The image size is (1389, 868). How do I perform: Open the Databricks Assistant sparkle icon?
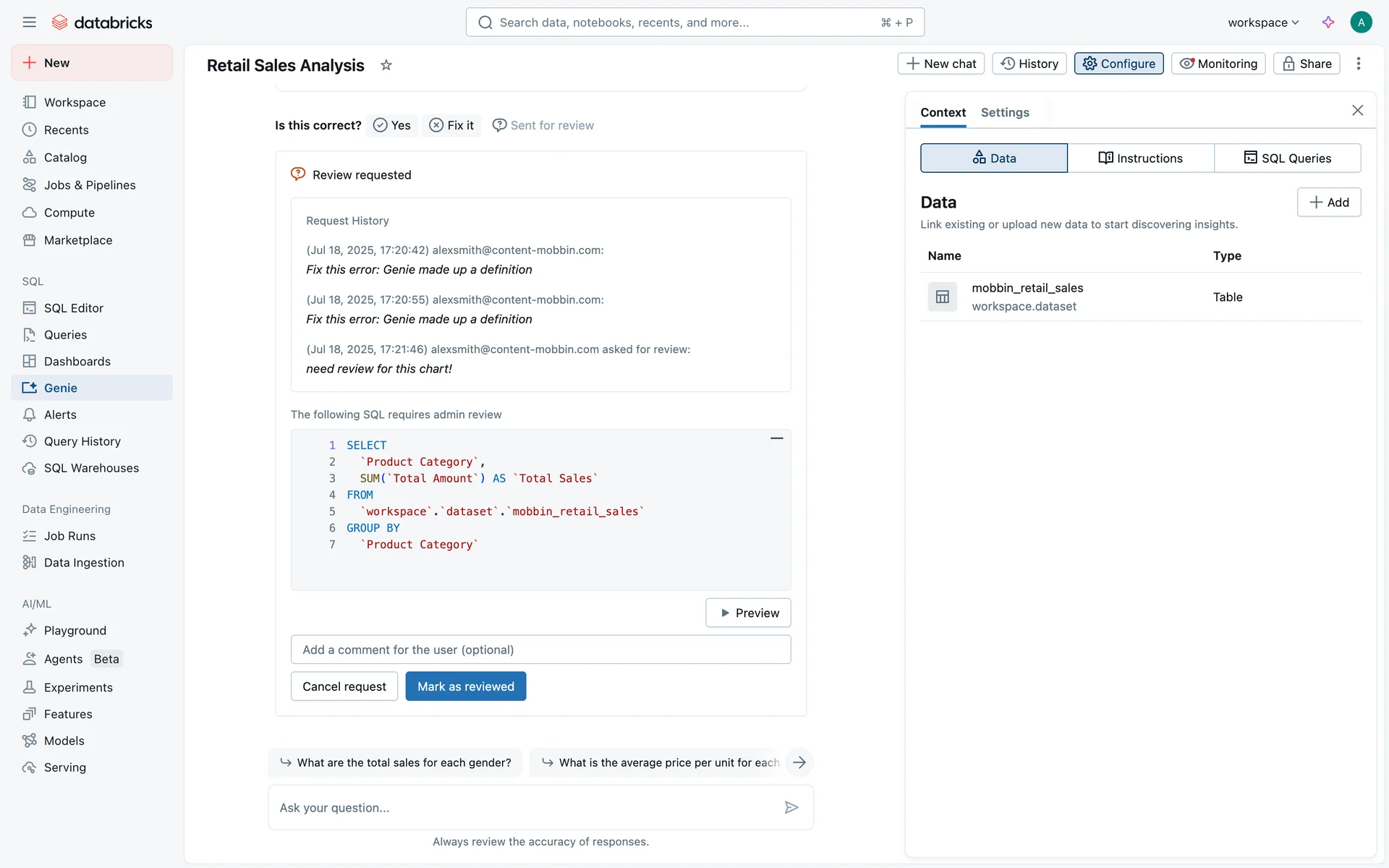point(1328,22)
